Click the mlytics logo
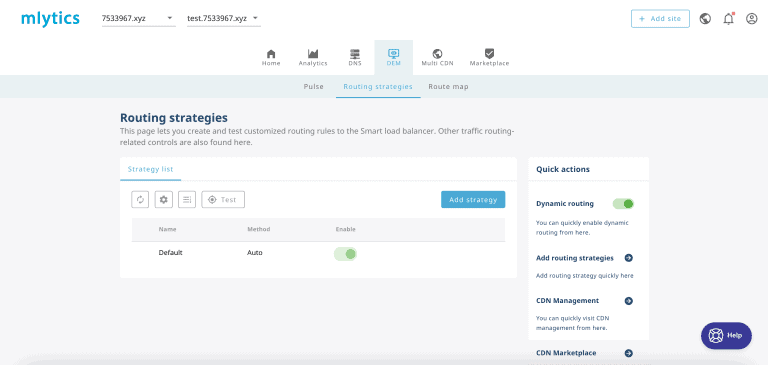This screenshot has width=768, height=365. 50,19
